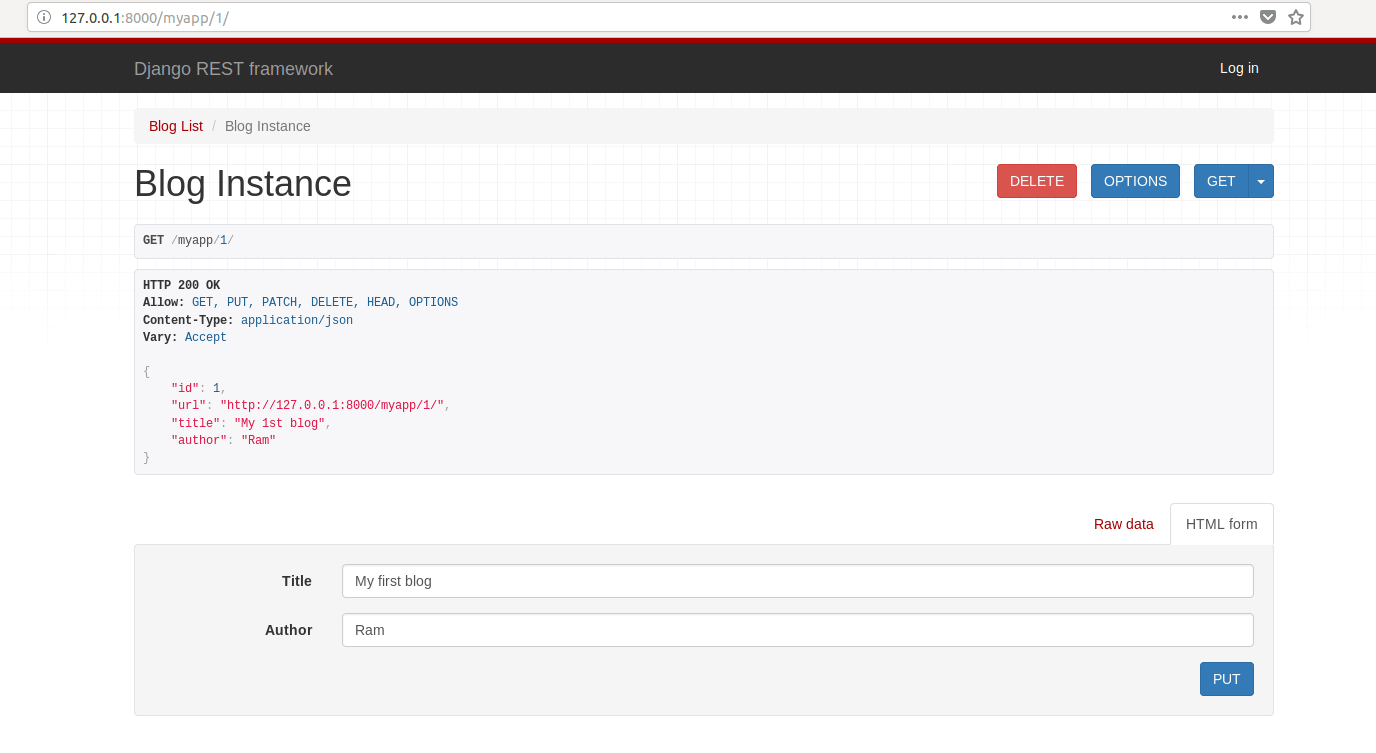Click the Author field label
The width and height of the screenshot is (1376, 753).
[289, 630]
